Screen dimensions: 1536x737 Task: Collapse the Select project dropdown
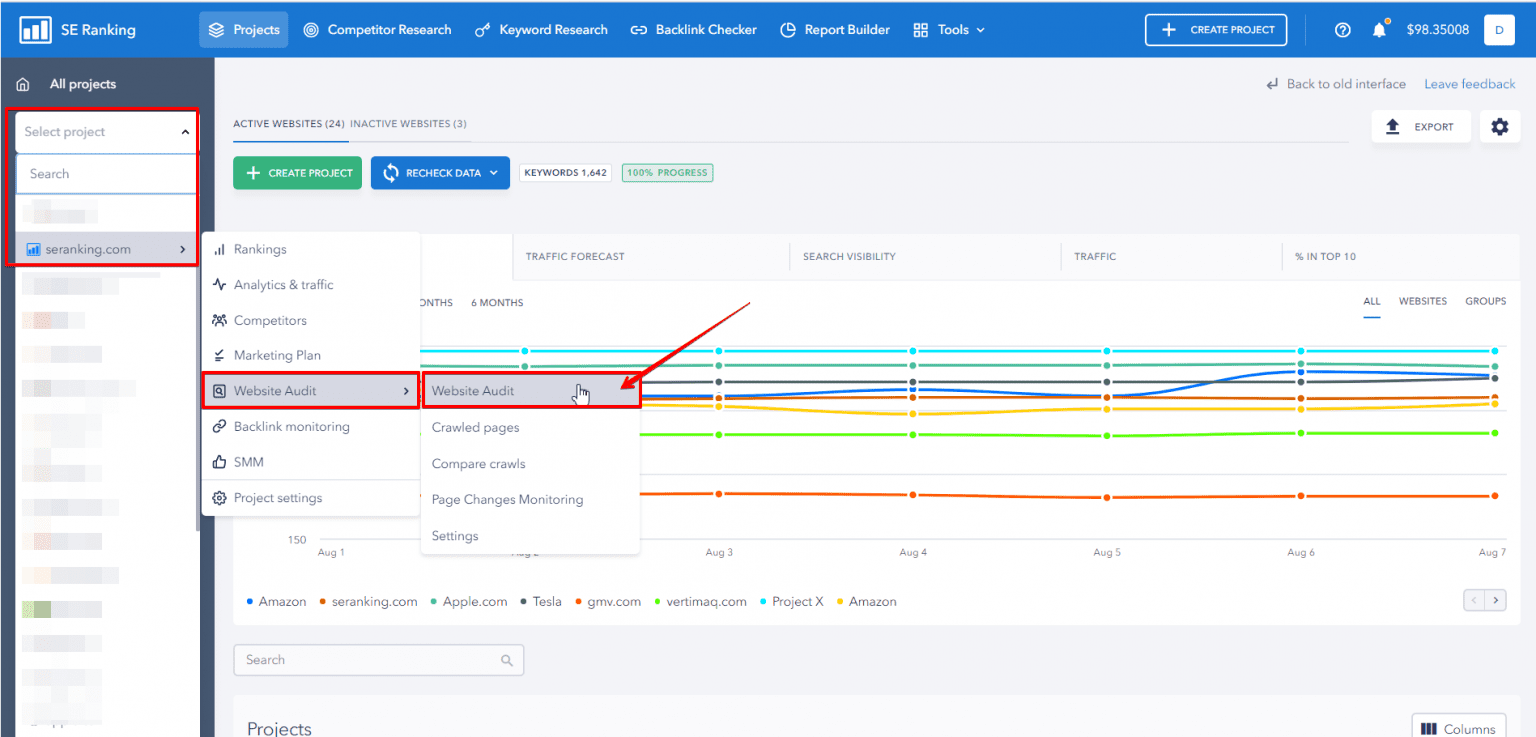tap(185, 132)
